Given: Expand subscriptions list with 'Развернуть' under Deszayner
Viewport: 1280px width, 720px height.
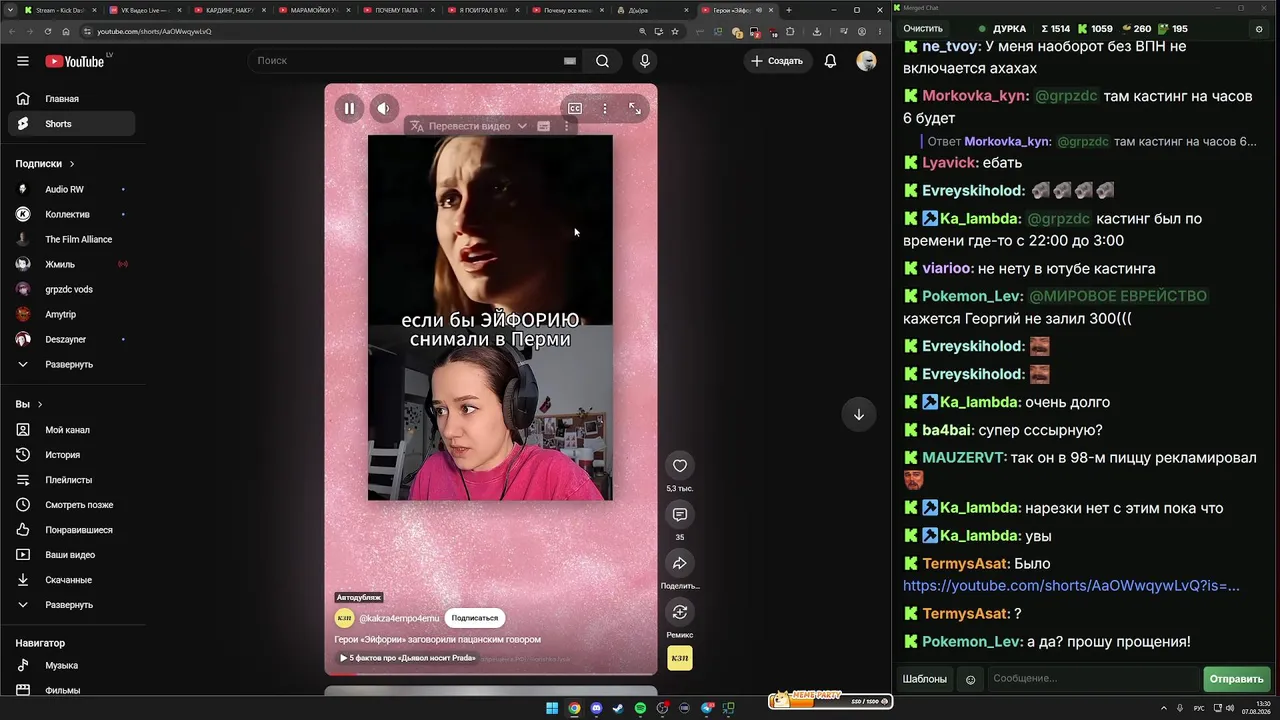Looking at the screenshot, I should coord(70,364).
